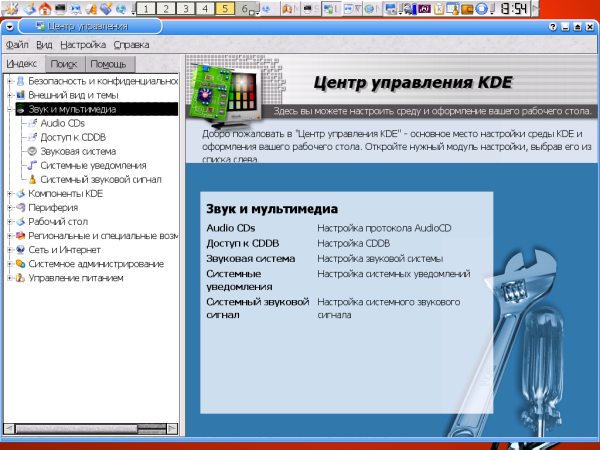Screen dimensions: 600x450
Task: Click the Звуковая система speaker icon
Action: click(33, 151)
